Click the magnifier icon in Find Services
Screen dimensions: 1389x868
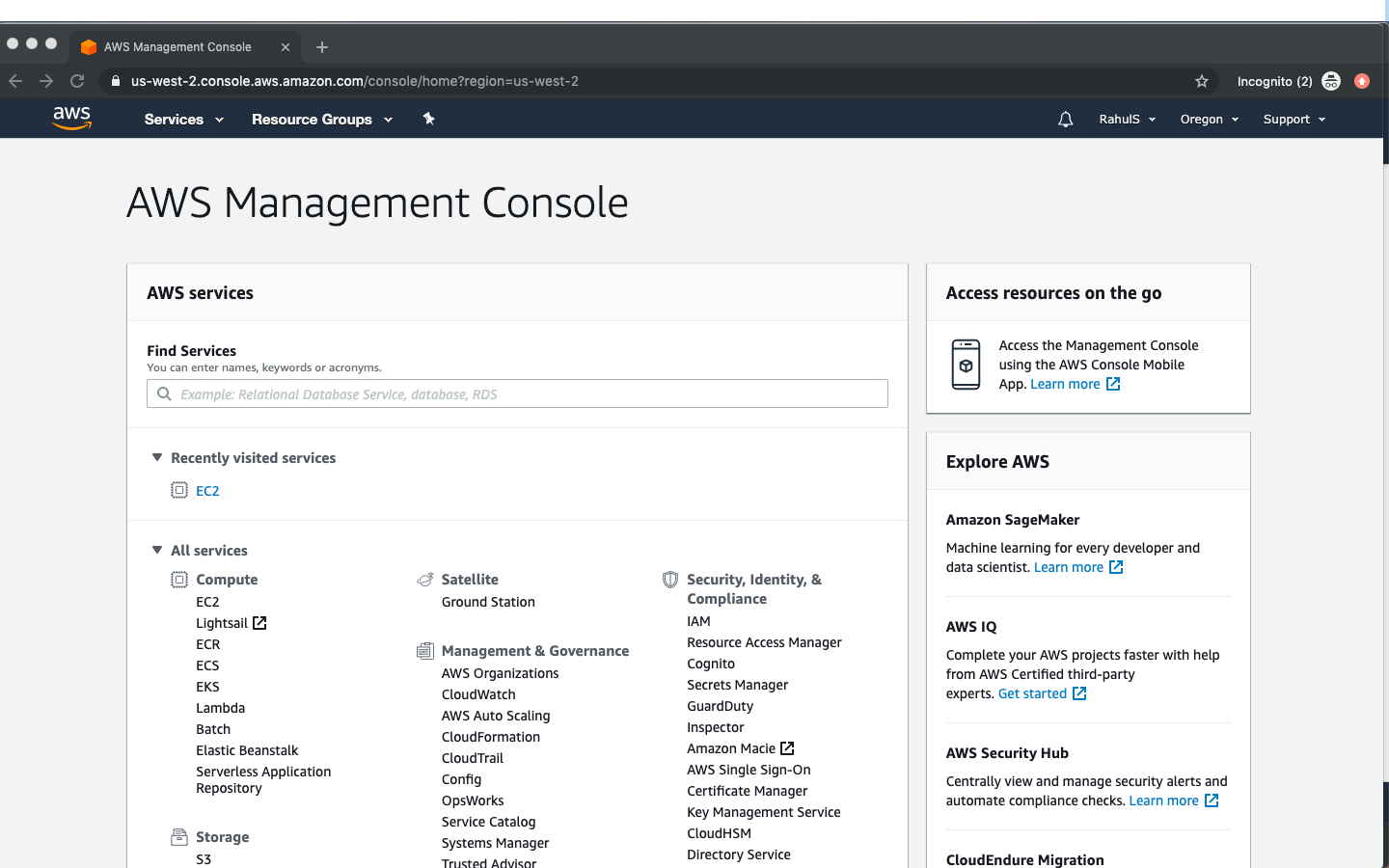tap(163, 393)
